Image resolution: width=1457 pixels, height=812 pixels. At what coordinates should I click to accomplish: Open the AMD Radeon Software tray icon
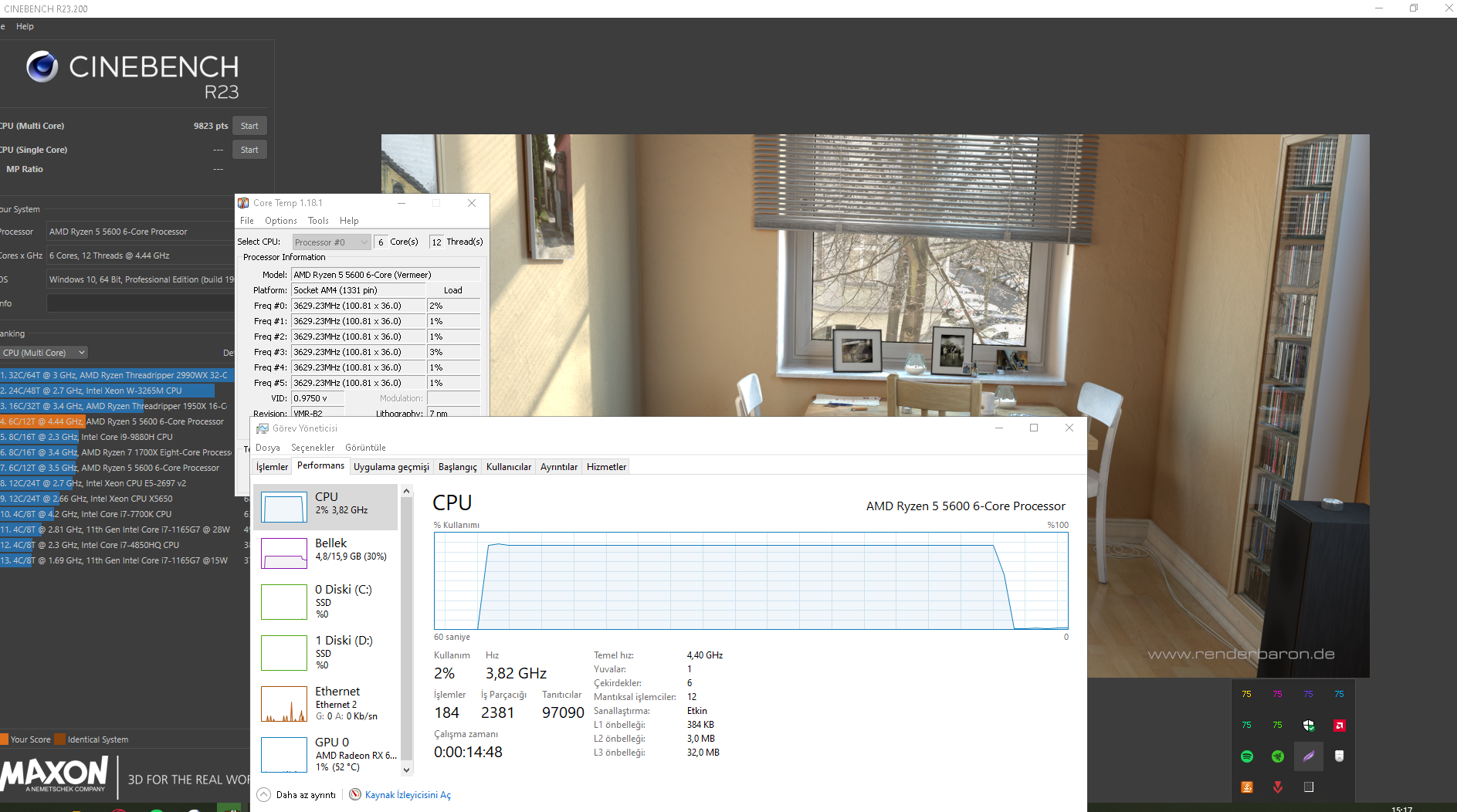point(1339,725)
